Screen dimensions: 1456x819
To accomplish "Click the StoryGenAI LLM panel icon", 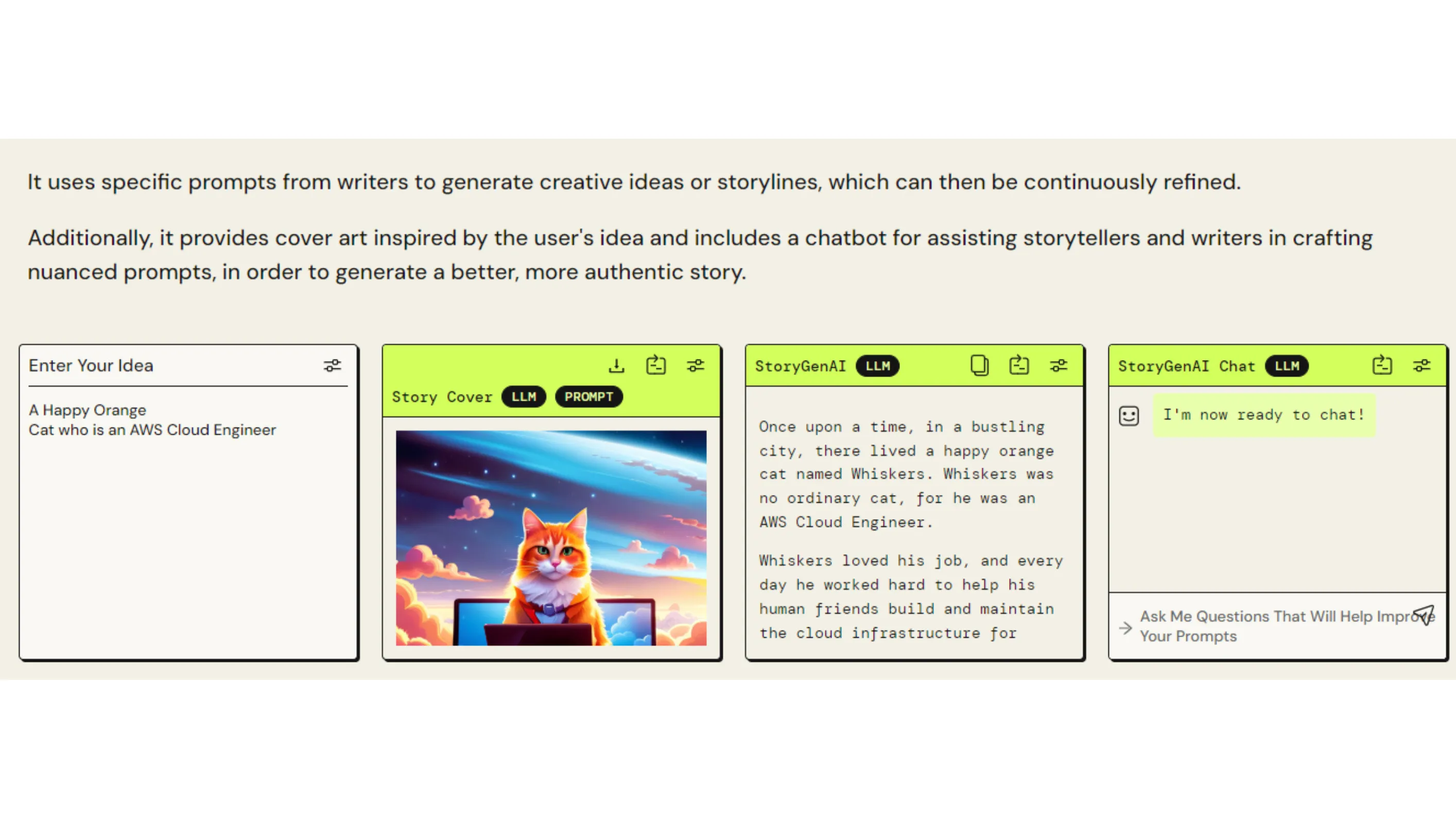I will point(979,366).
